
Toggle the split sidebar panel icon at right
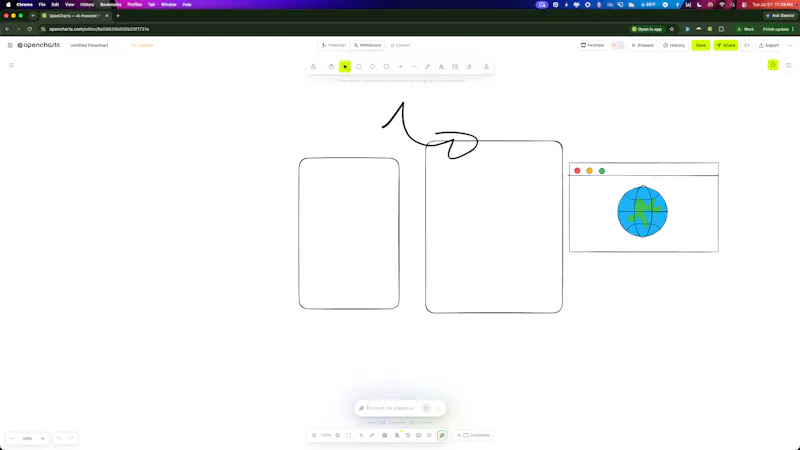[x=789, y=65]
